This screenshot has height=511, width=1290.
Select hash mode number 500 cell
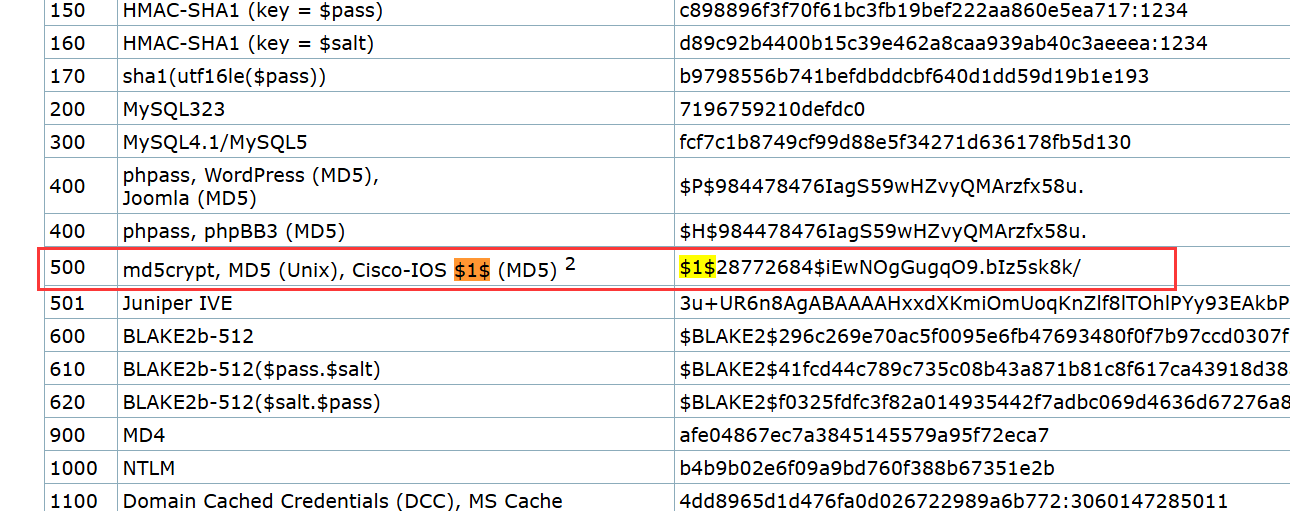coord(68,268)
